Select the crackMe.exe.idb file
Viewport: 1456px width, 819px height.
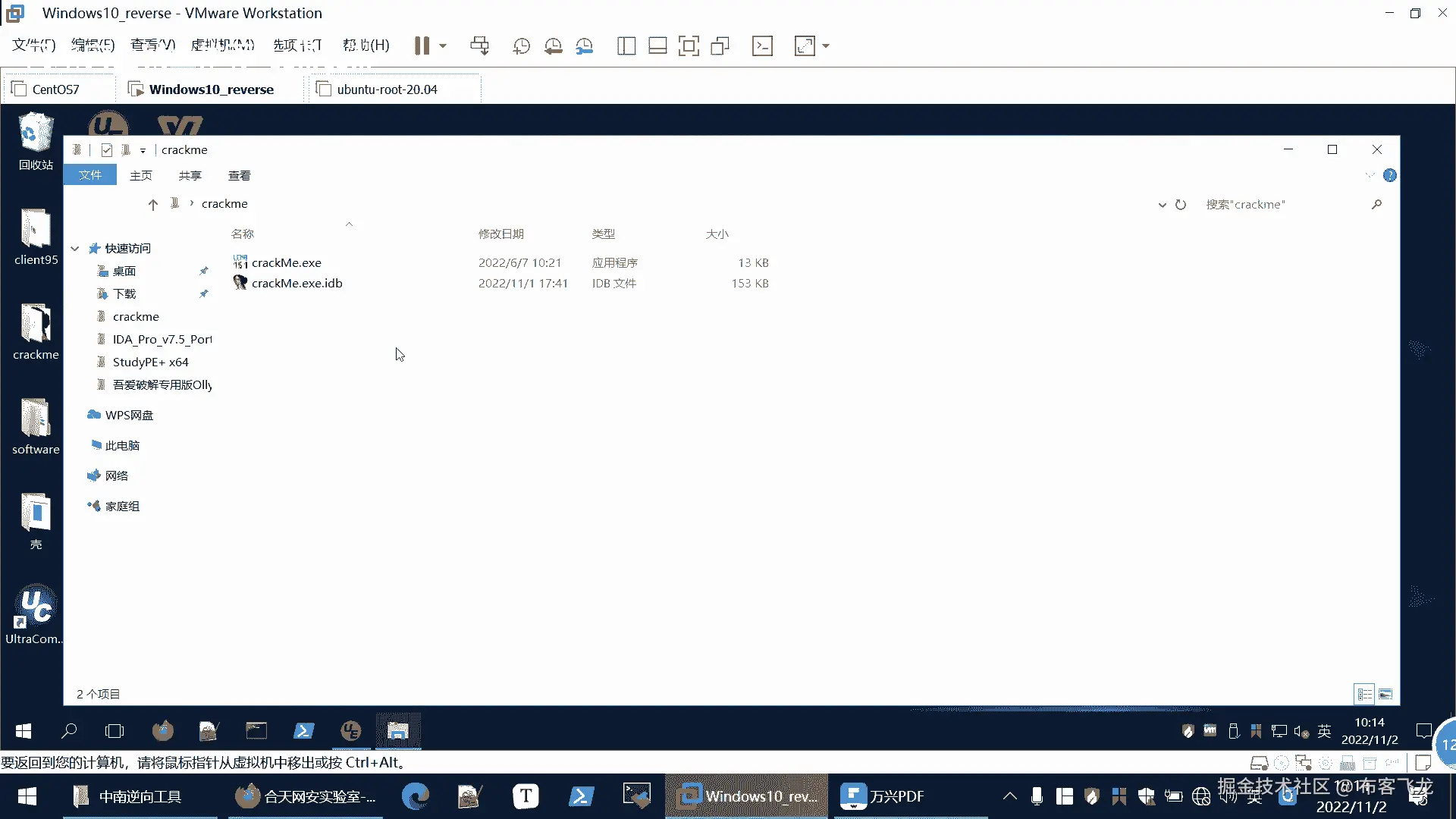tap(297, 283)
